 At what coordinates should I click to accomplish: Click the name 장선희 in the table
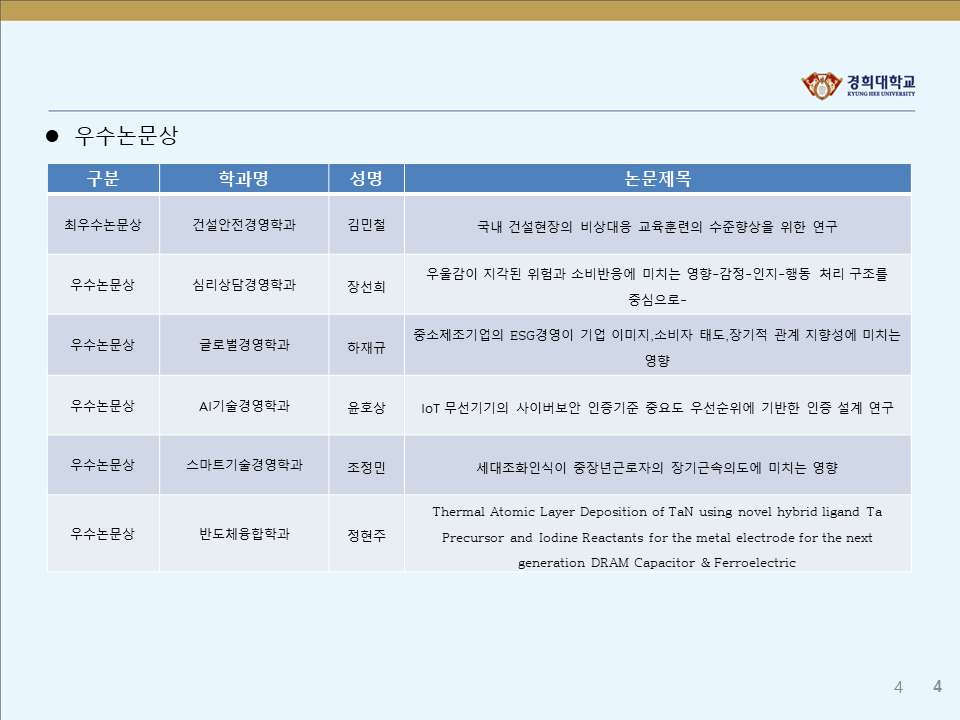(x=366, y=286)
